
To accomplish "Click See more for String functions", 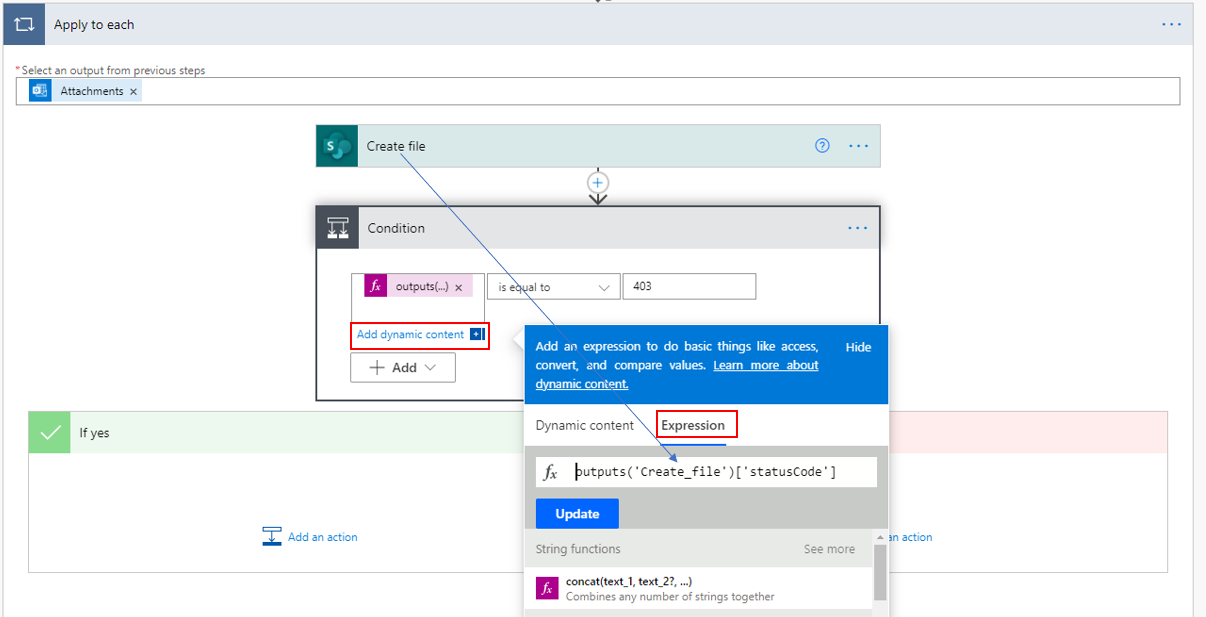I will pyautogui.click(x=829, y=549).
